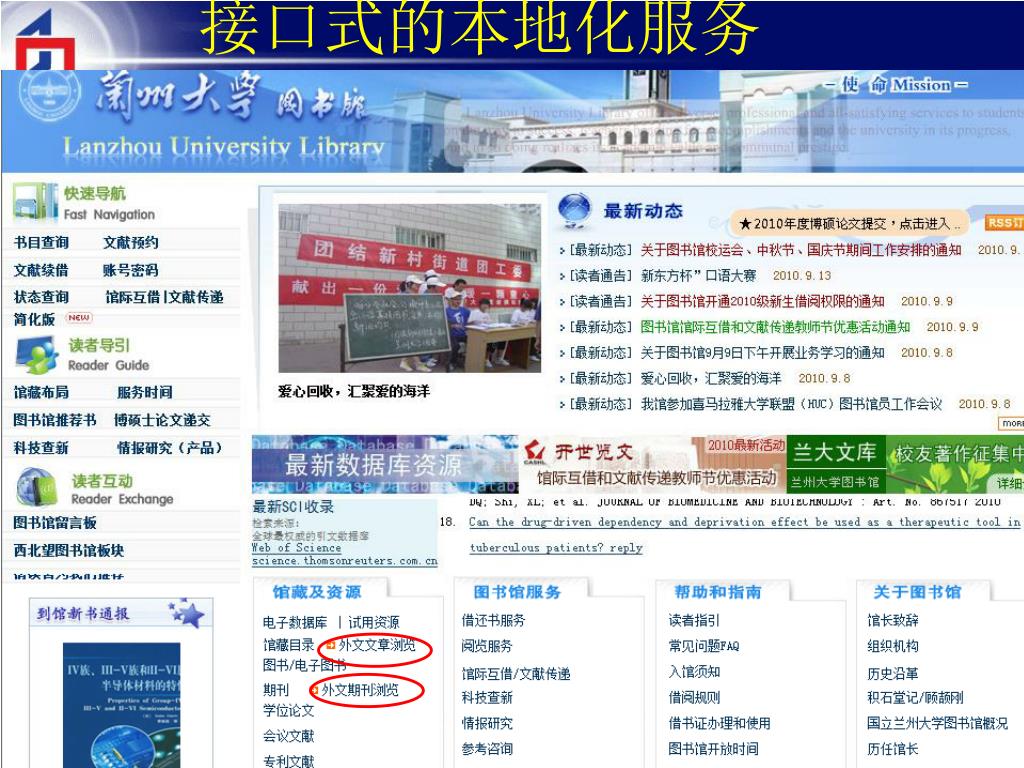Open 账号密码 link

coord(131,270)
